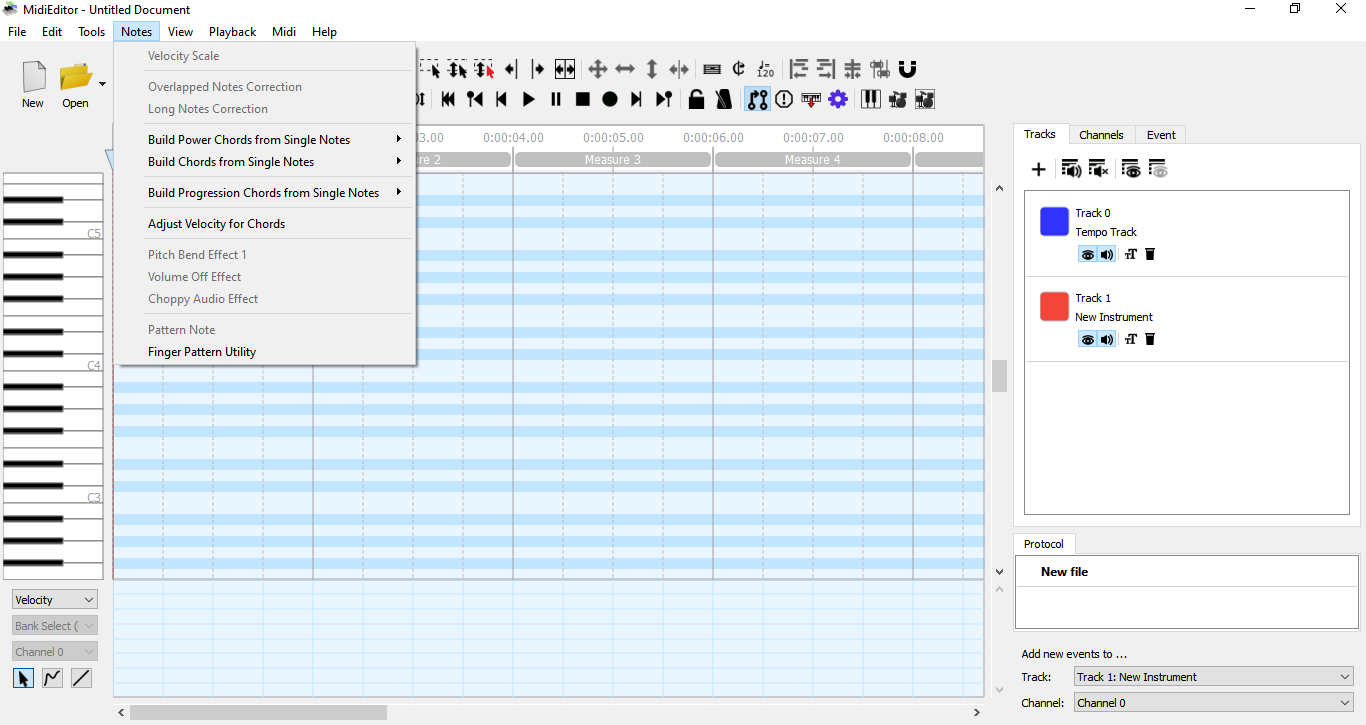Click the piano keys icon in toolbar
The height and width of the screenshot is (725, 1366).
(x=870, y=99)
